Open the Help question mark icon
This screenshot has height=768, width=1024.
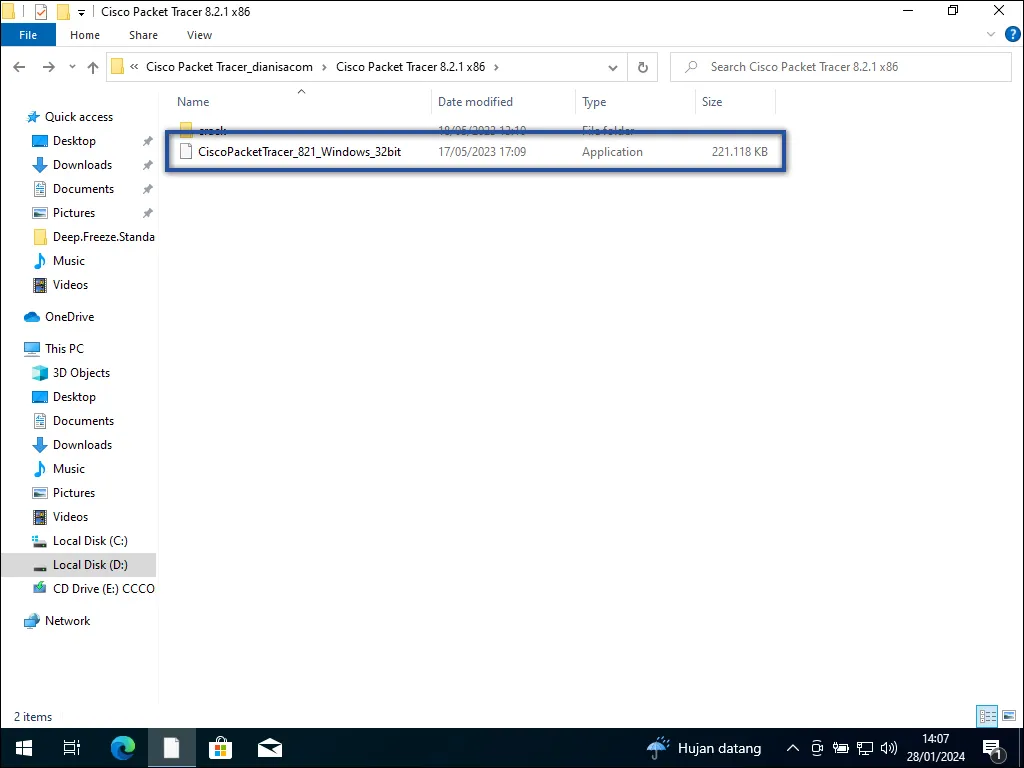point(1012,35)
